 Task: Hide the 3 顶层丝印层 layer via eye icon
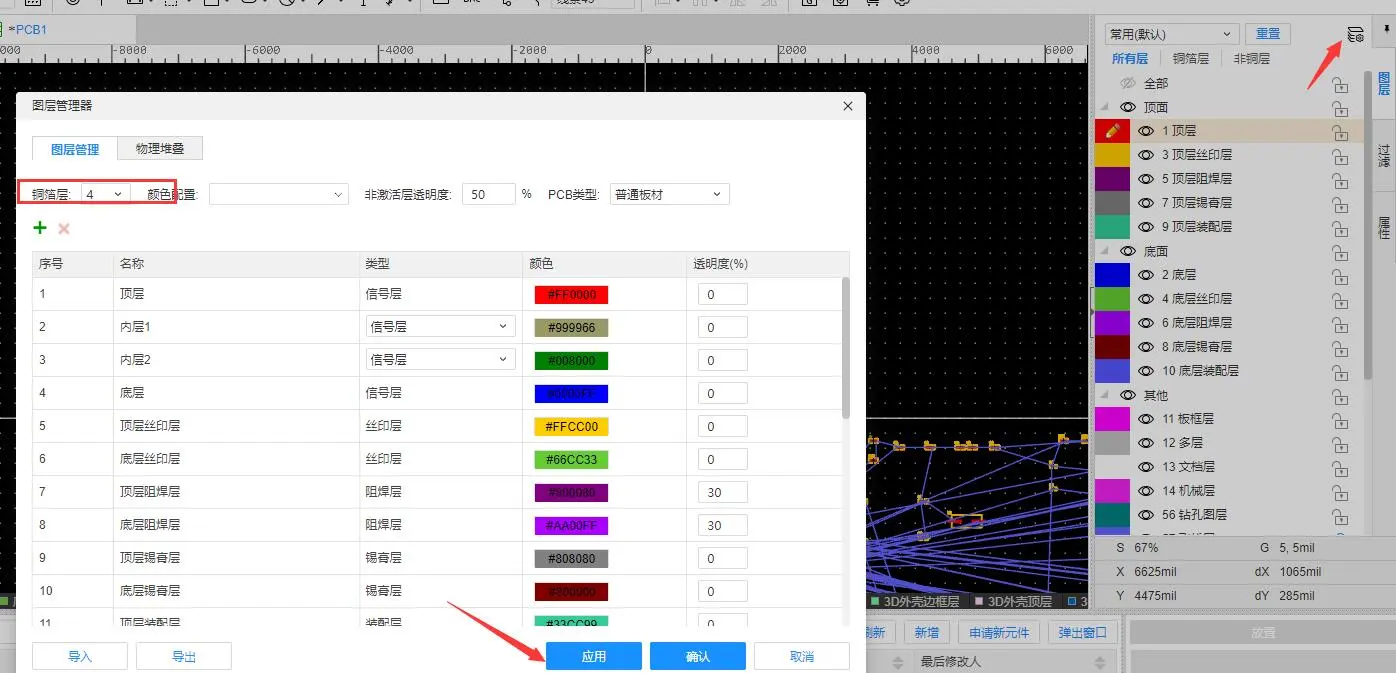[x=1146, y=155]
